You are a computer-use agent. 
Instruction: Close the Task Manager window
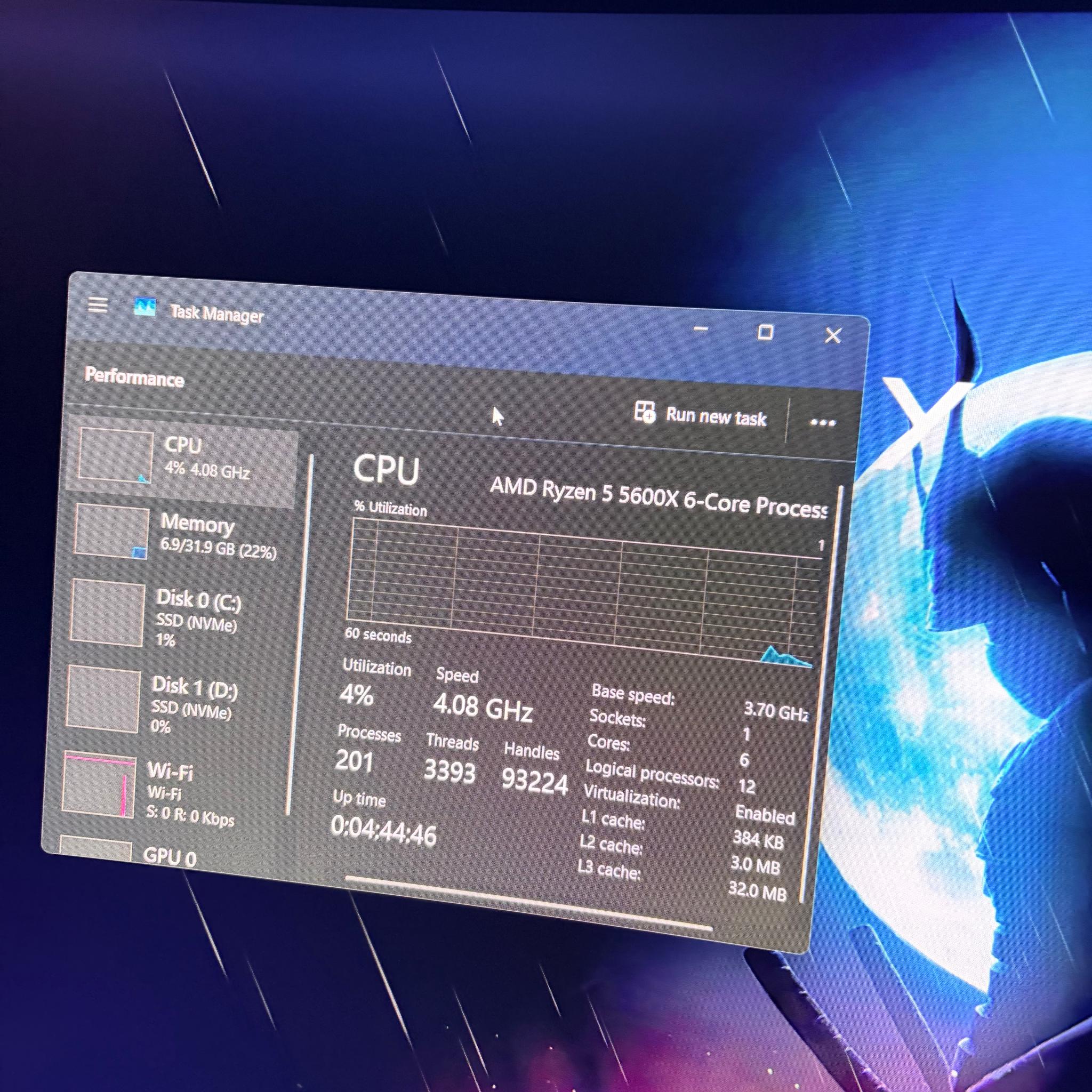pos(833,335)
